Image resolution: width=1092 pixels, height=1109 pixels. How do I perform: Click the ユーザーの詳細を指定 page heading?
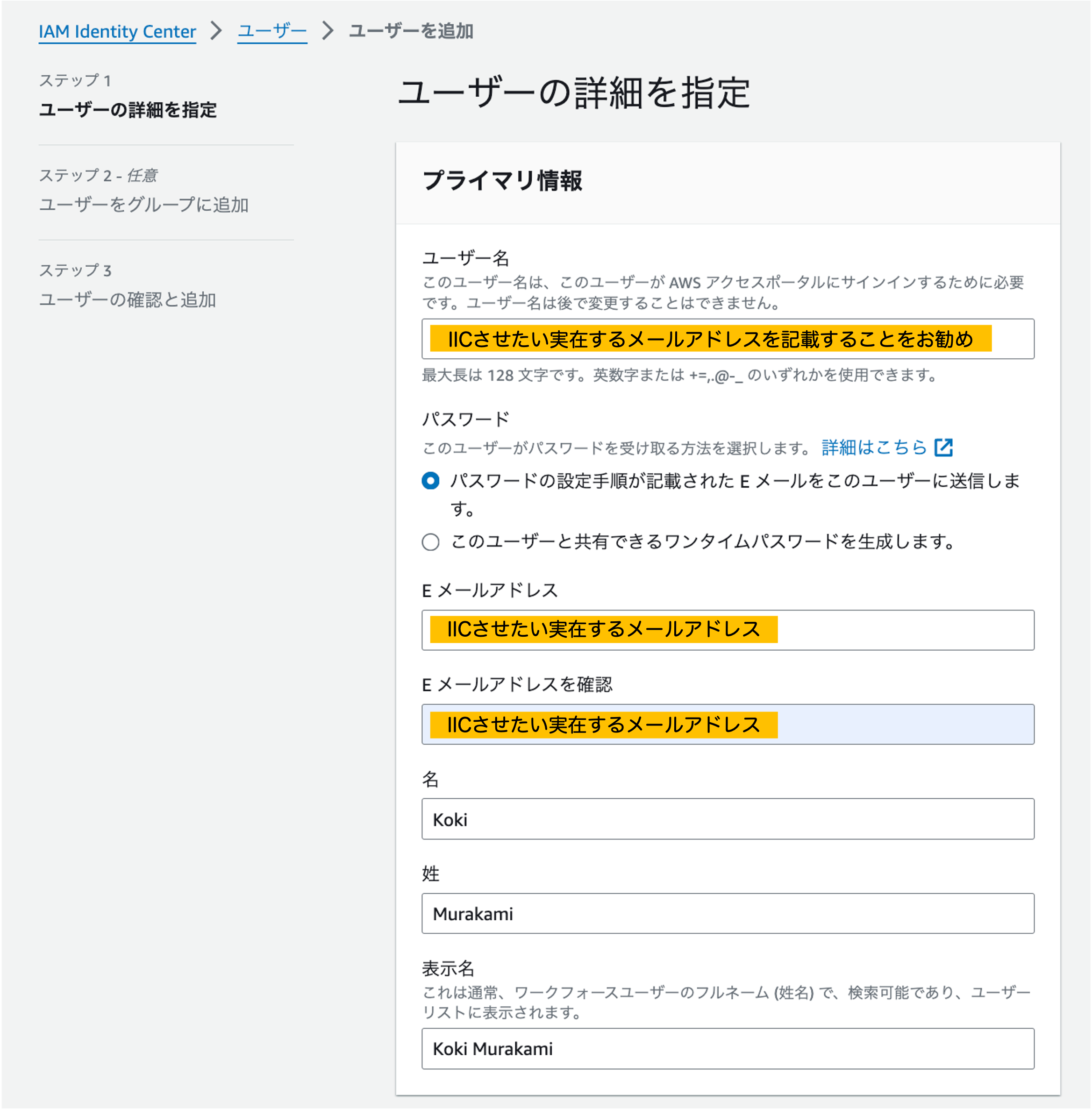[573, 93]
